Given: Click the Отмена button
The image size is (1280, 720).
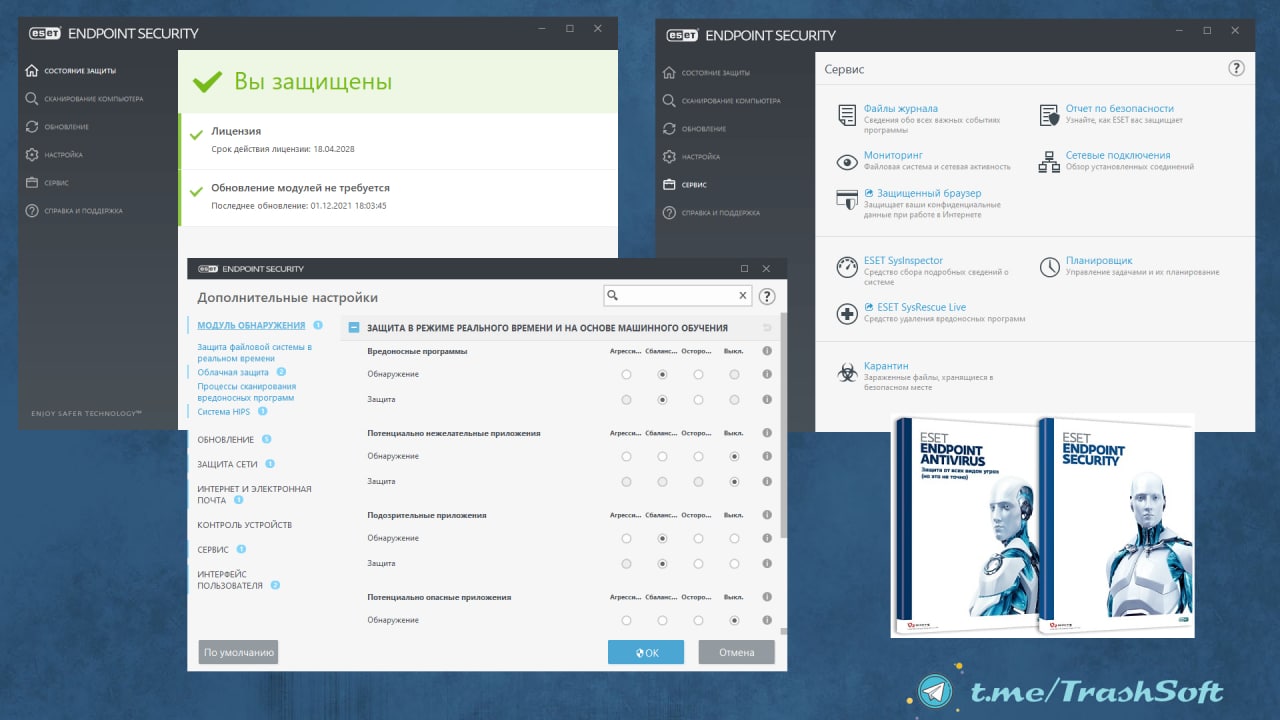Looking at the screenshot, I should pyautogui.click(x=737, y=652).
